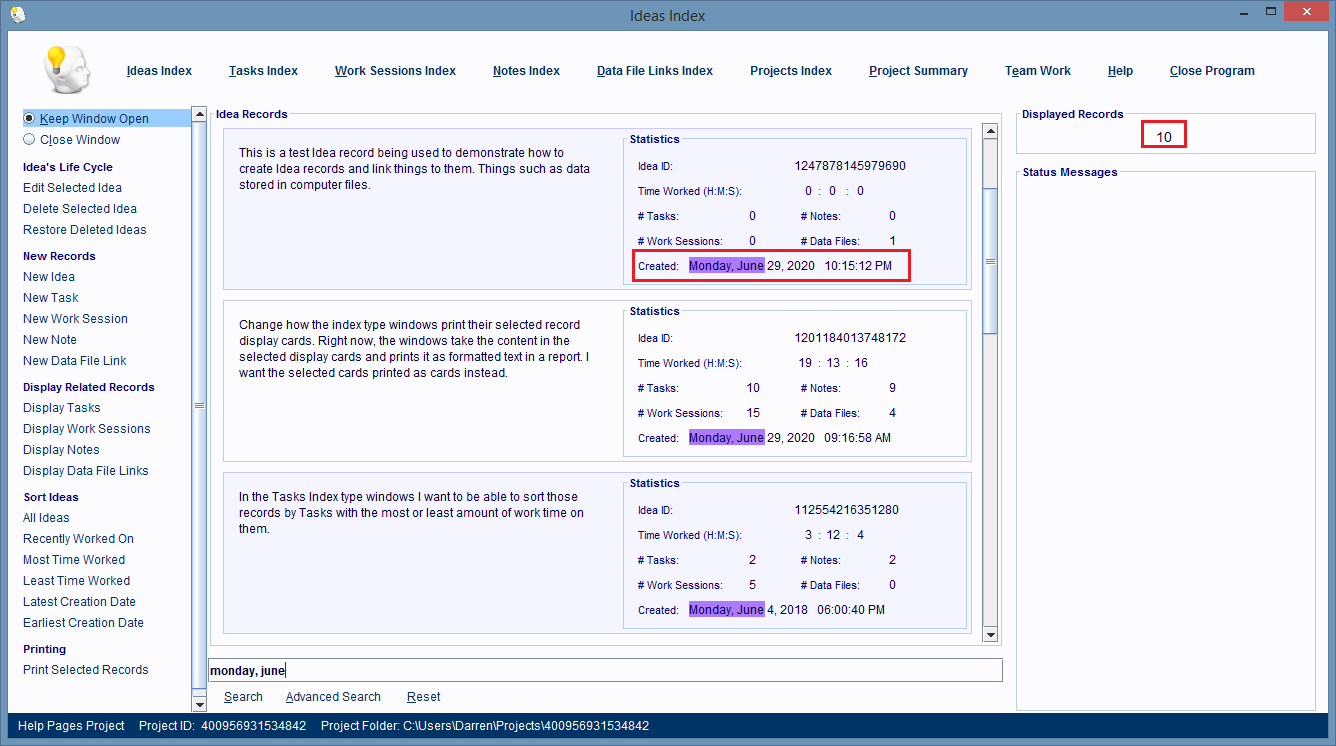Viewport: 1336px width, 746px height.
Task: Open Data File Links Index menu
Action: click(655, 71)
